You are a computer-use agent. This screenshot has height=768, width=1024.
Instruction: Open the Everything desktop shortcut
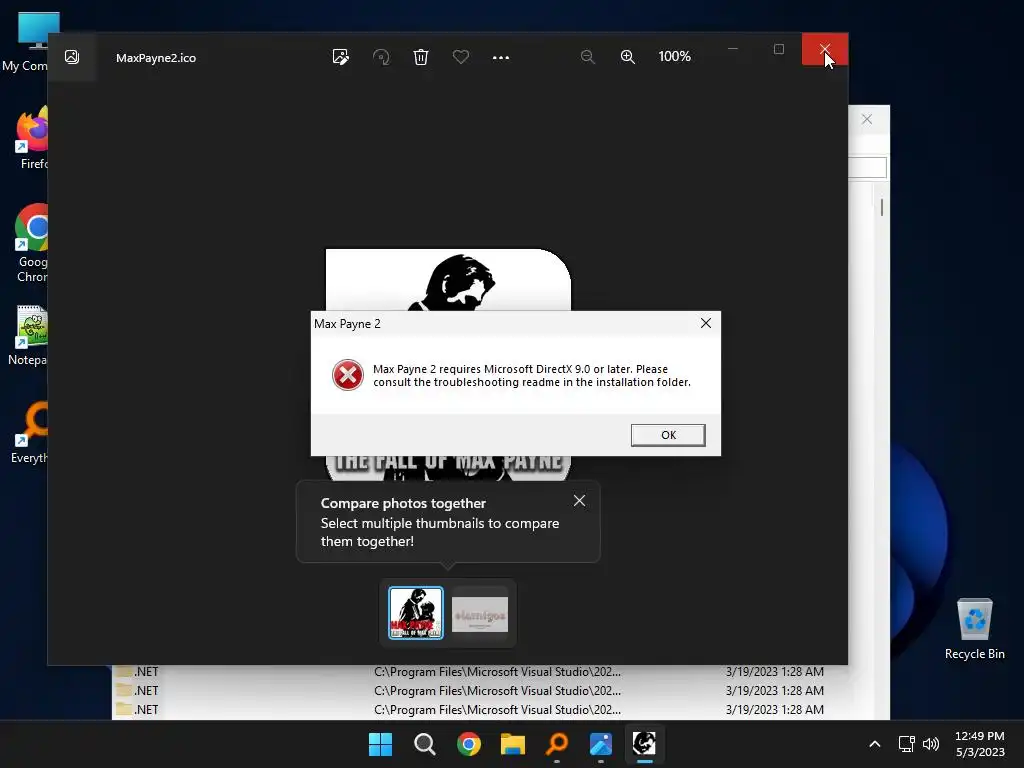tap(30, 432)
